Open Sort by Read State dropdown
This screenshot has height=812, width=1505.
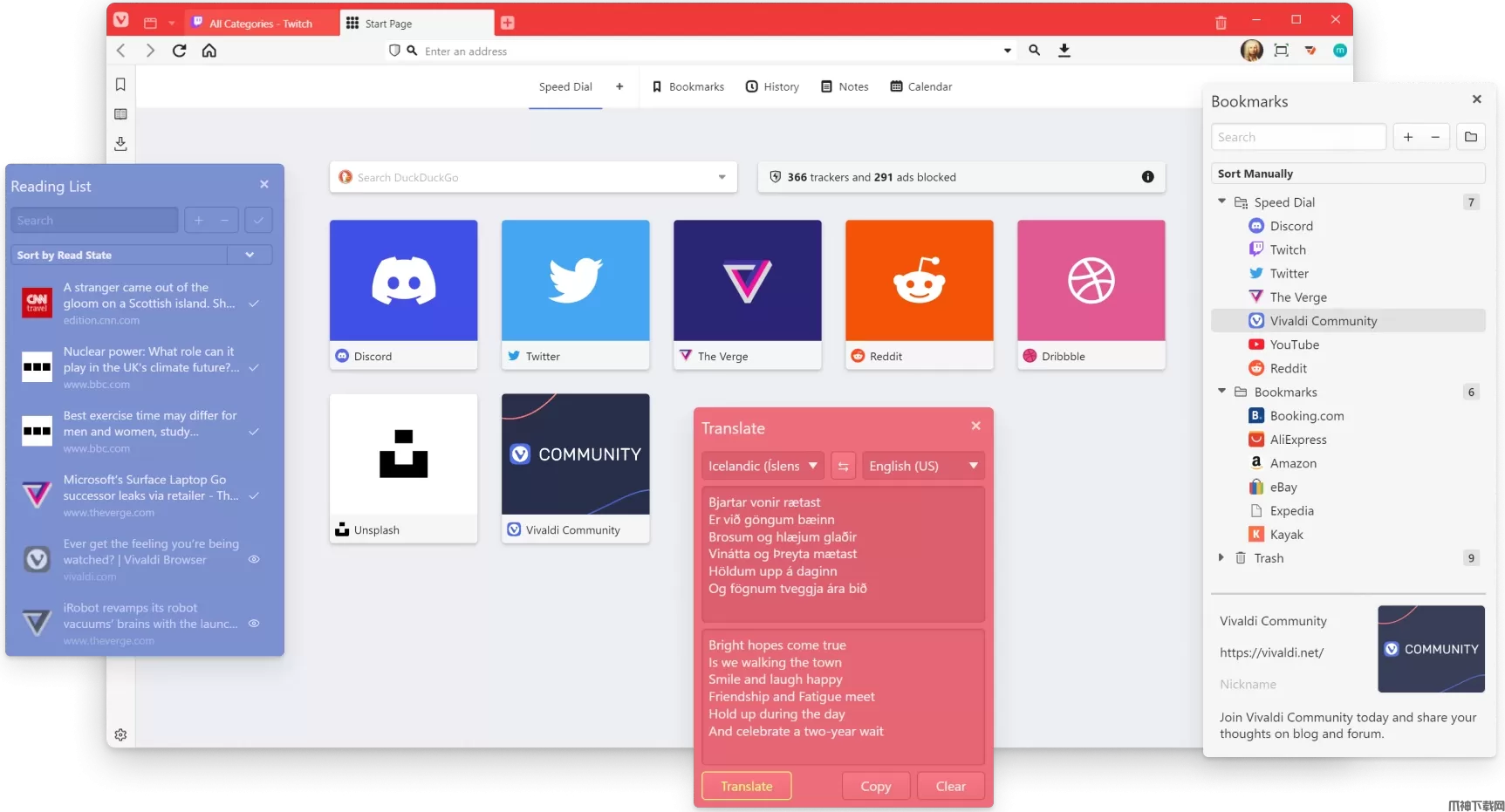tap(250, 255)
